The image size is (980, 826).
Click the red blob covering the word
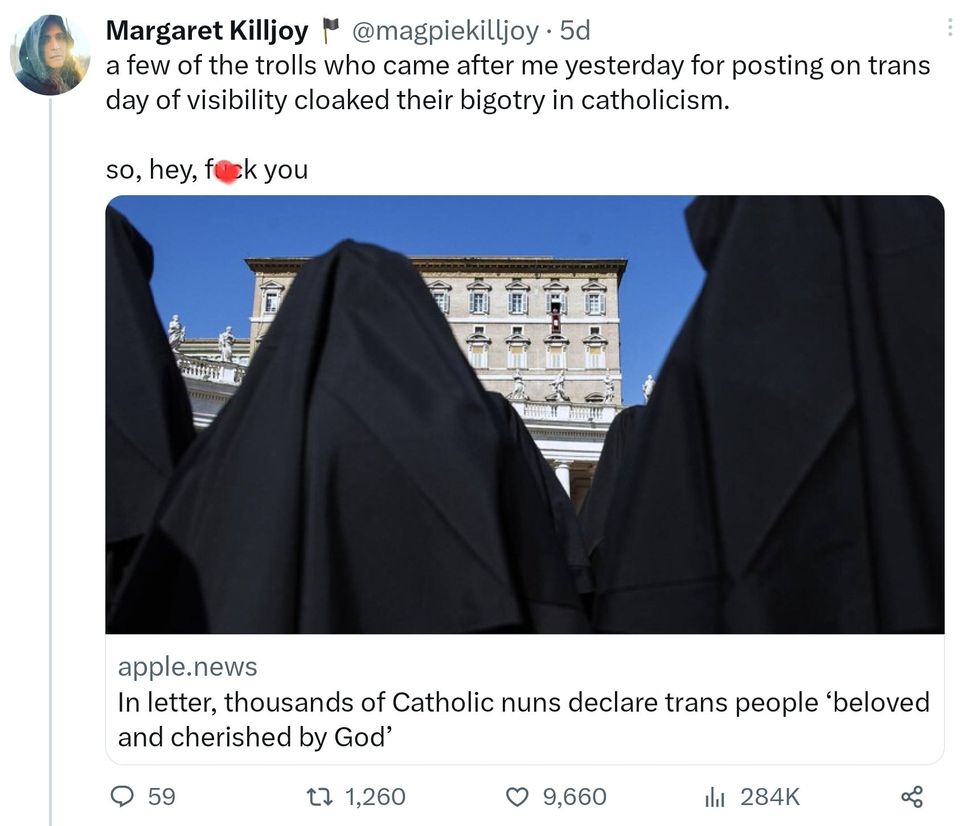[228, 170]
